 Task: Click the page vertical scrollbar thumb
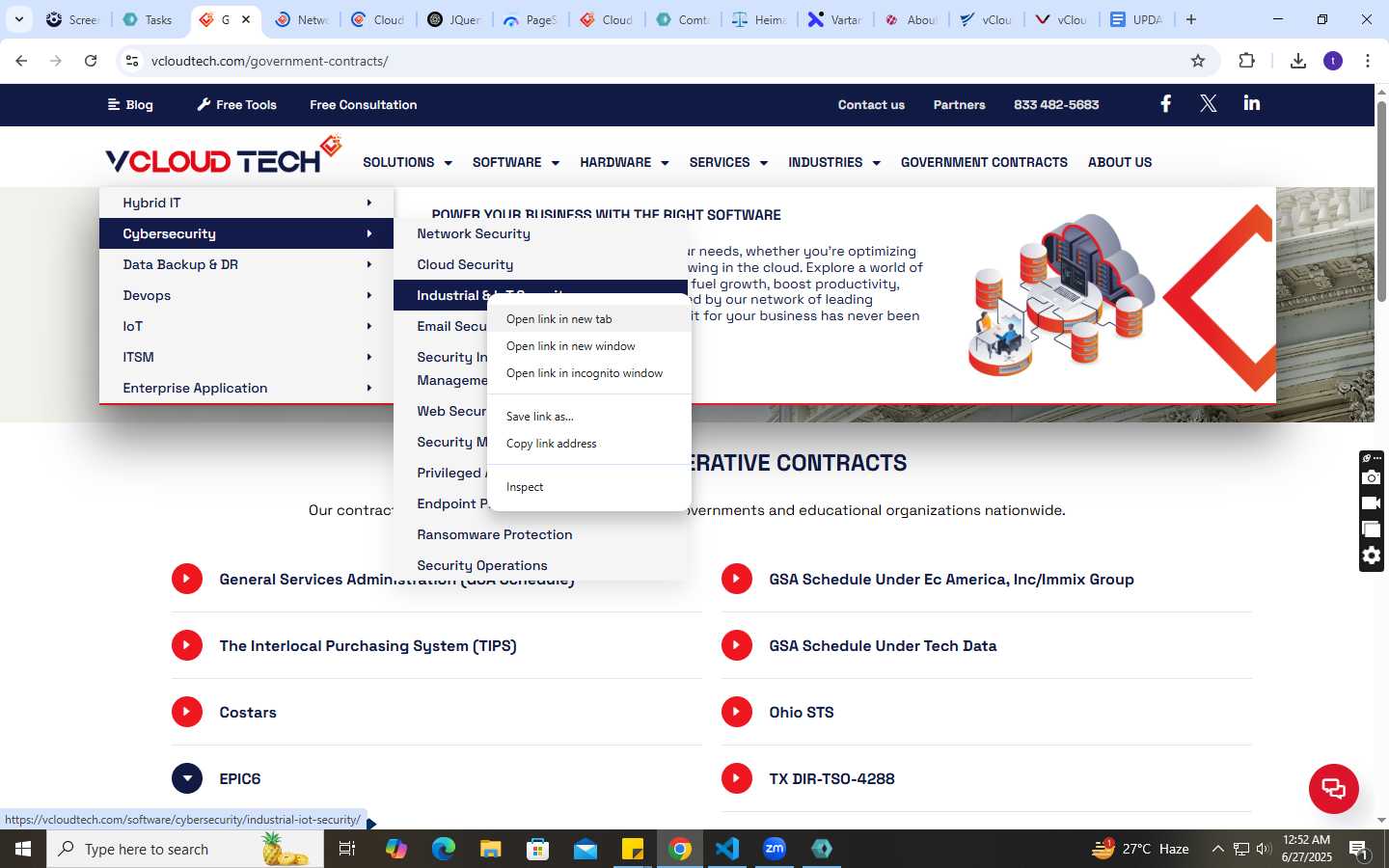[x=1381, y=201]
